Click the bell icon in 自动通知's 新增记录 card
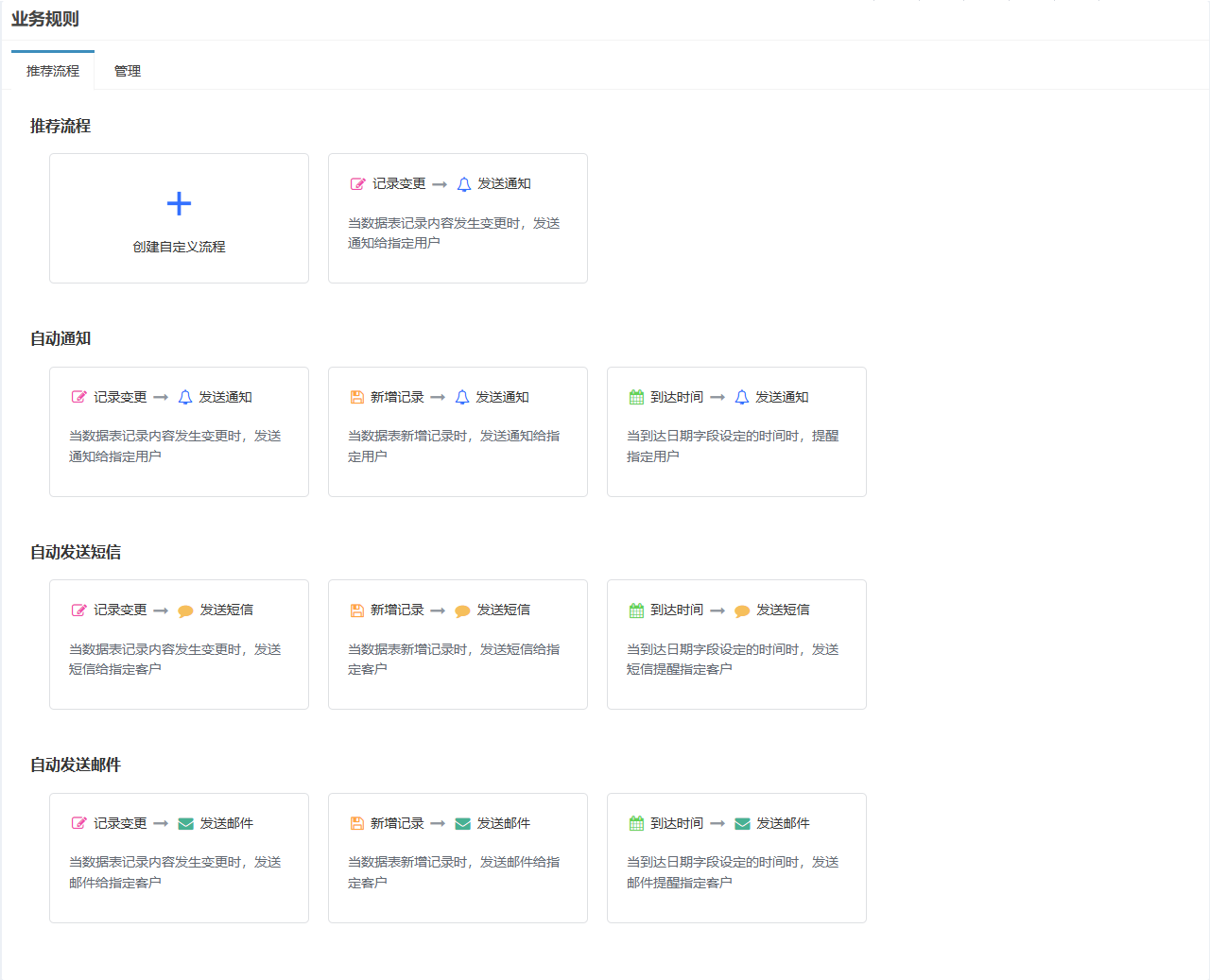Screen dimensions: 1210x980 point(462,397)
